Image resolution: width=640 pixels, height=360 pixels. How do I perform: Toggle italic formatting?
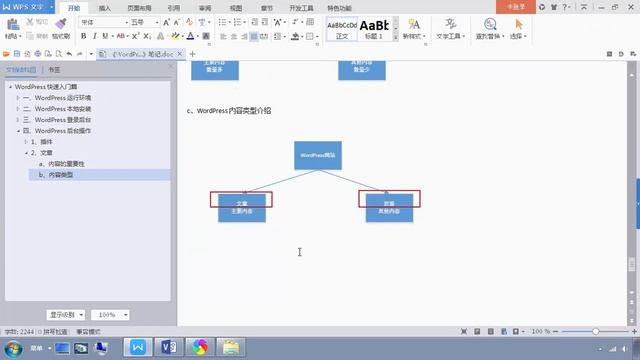94,36
